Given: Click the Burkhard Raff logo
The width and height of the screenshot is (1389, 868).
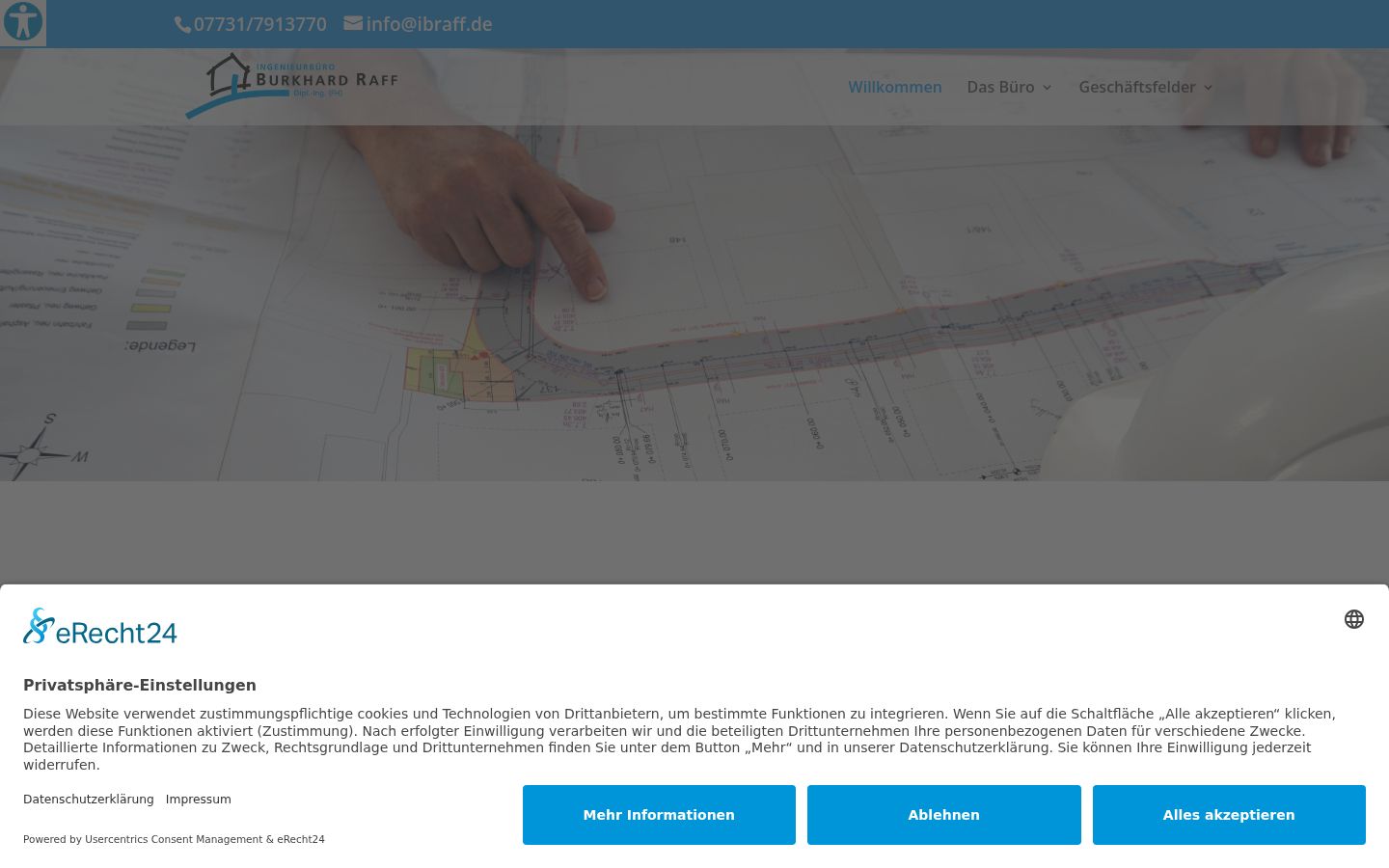Looking at the screenshot, I should coord(291,86).
